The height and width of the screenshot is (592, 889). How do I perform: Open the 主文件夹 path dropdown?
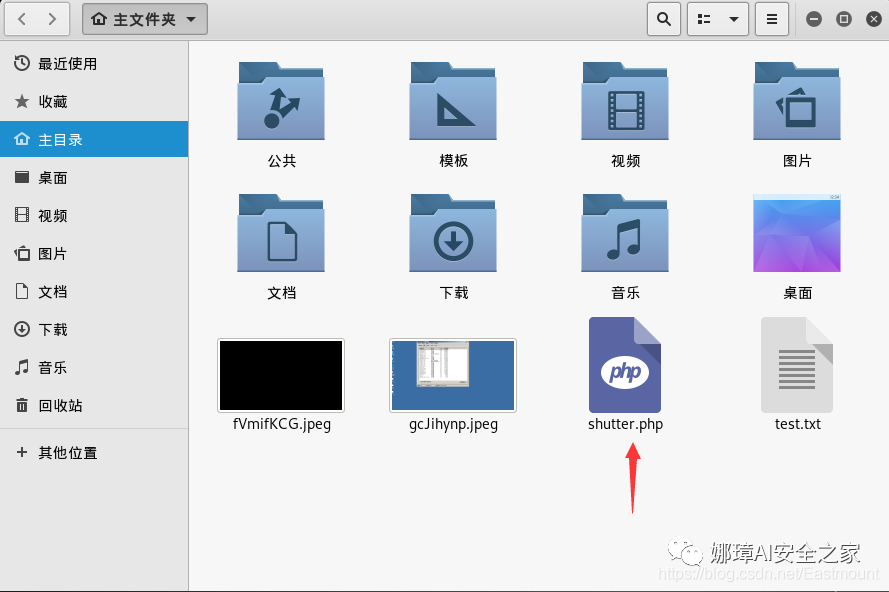[145, 19]
